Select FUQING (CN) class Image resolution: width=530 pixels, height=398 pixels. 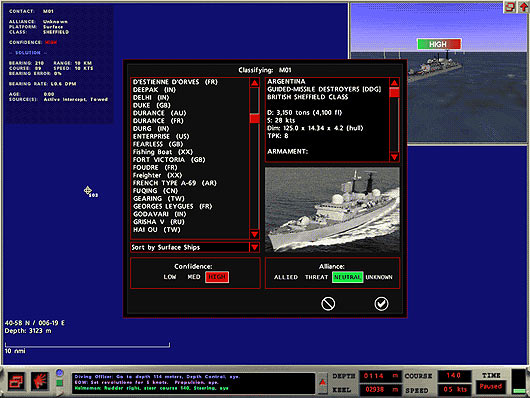[x=155, y=191]
